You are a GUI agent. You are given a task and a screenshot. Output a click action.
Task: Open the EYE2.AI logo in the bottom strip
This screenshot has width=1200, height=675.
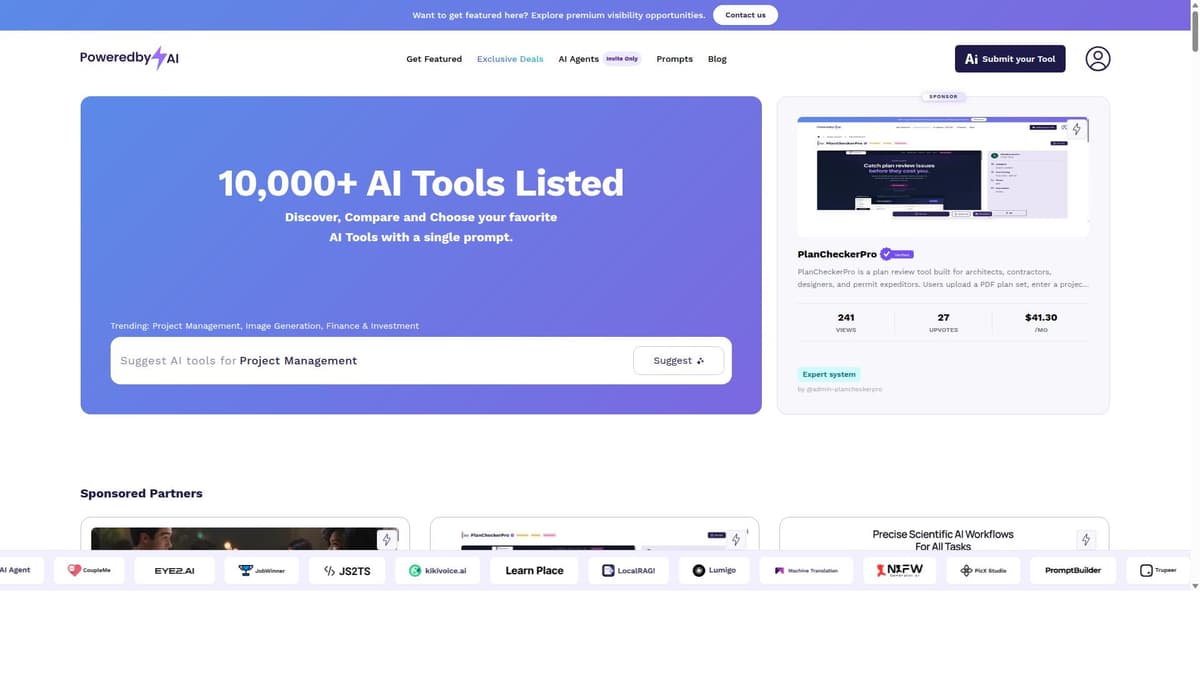(174, 570)
